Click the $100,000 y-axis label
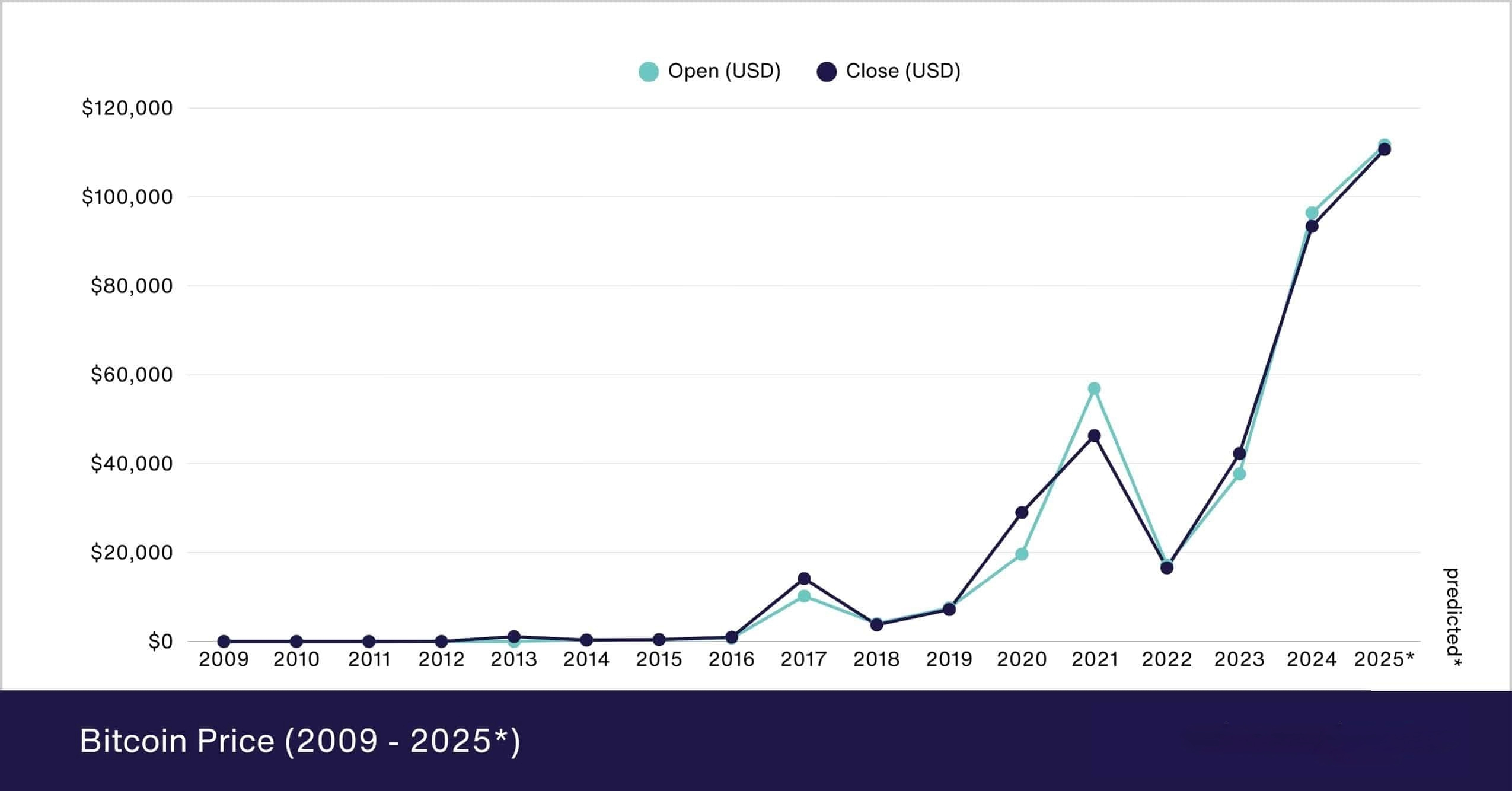Viewport: 1512px width, 791px height. (127, 197)
